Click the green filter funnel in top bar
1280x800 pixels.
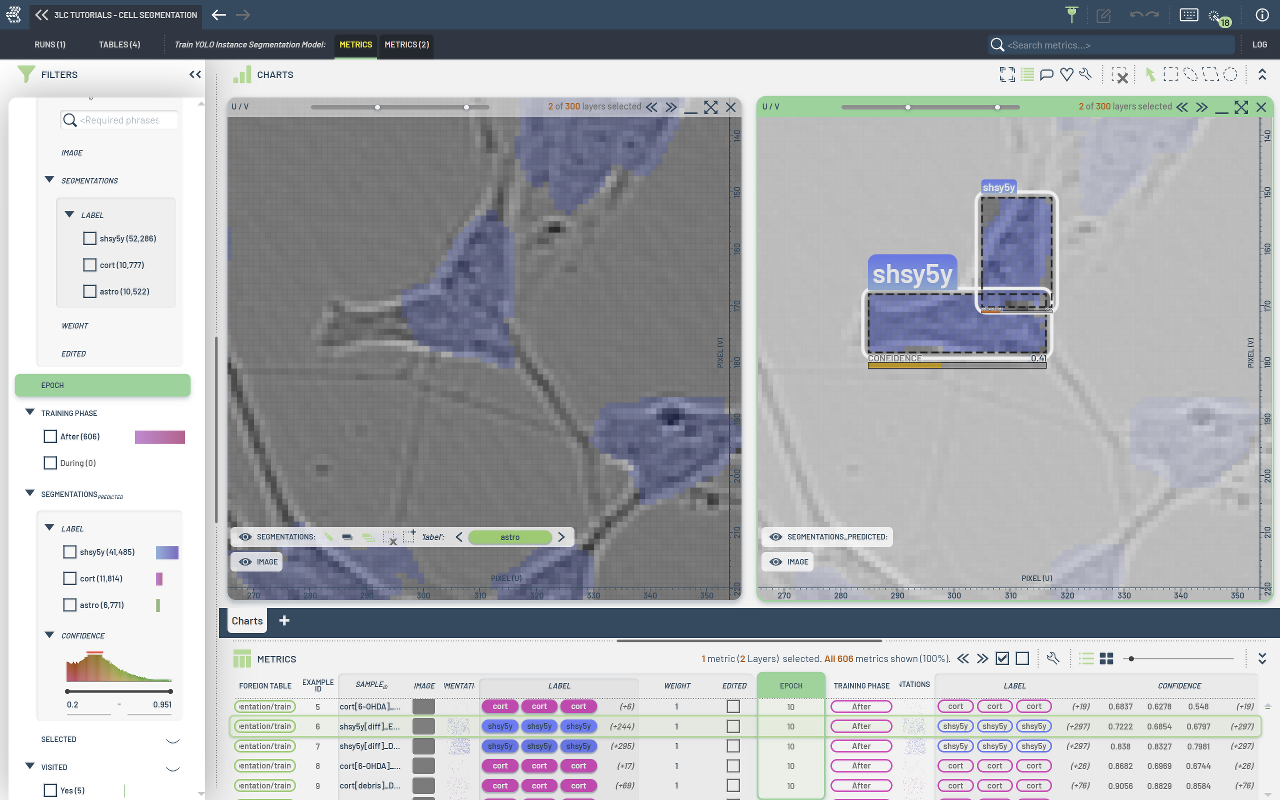click(x=1071, y=15)
